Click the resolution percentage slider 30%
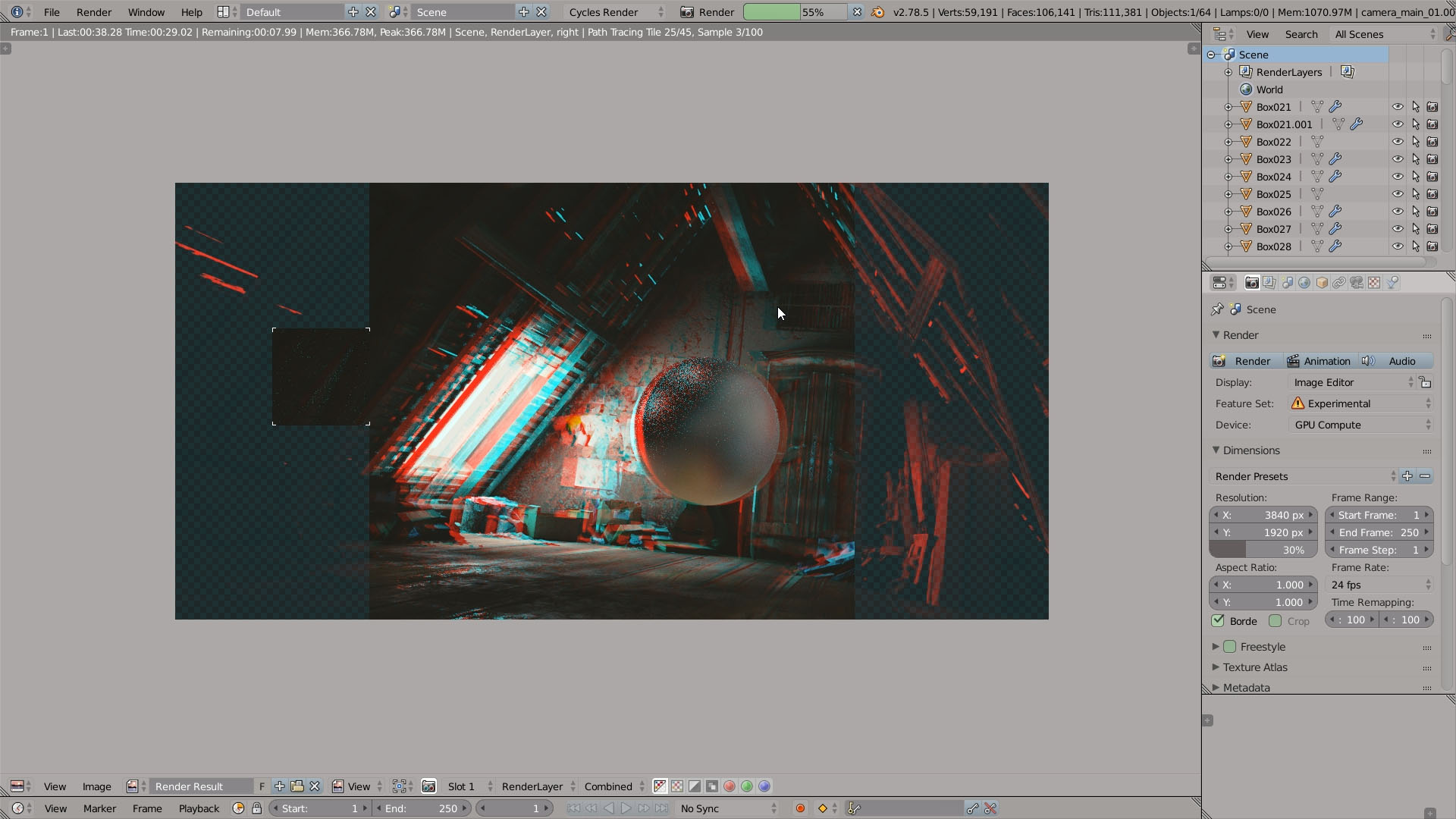Viewport: 1456px width, 819px height. point(1263,550)
